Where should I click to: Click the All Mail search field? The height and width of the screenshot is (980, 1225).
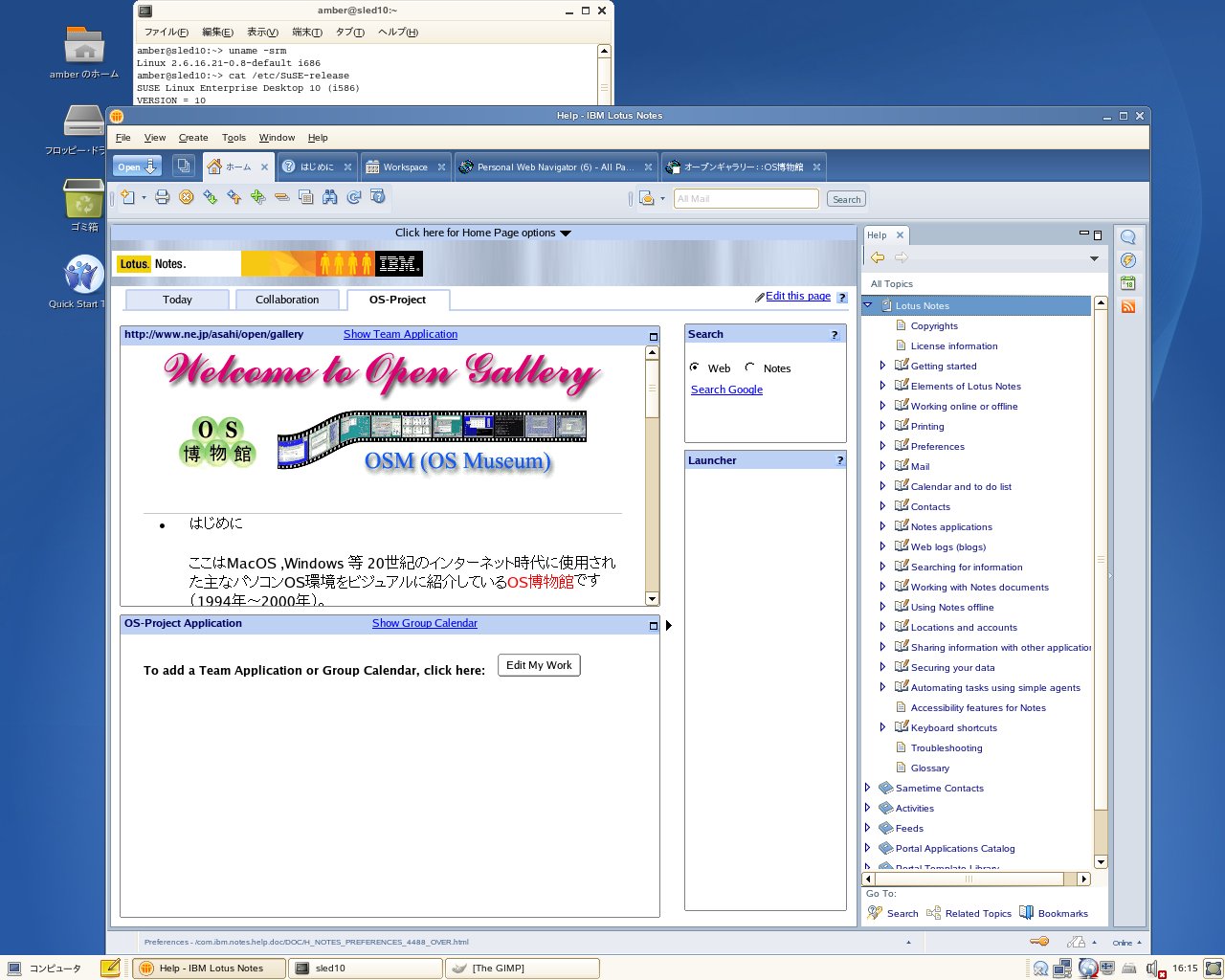(x=746, y=199)
